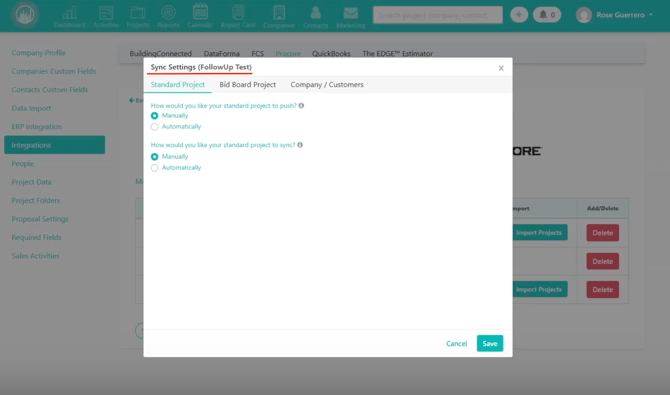
Task: Delete the third table row
Action: tap(602, 289)
